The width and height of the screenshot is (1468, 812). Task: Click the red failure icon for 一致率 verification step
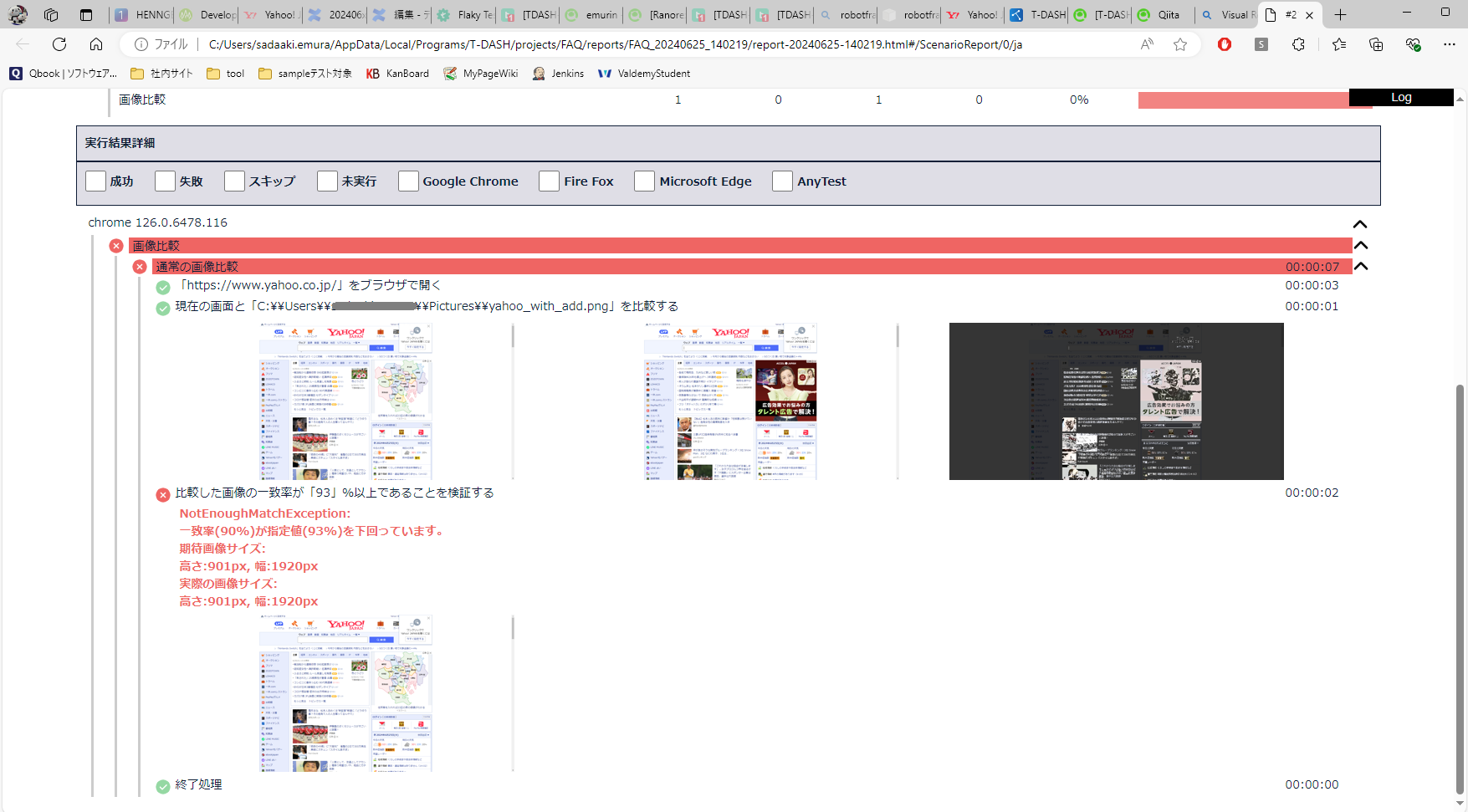(163, 494)
